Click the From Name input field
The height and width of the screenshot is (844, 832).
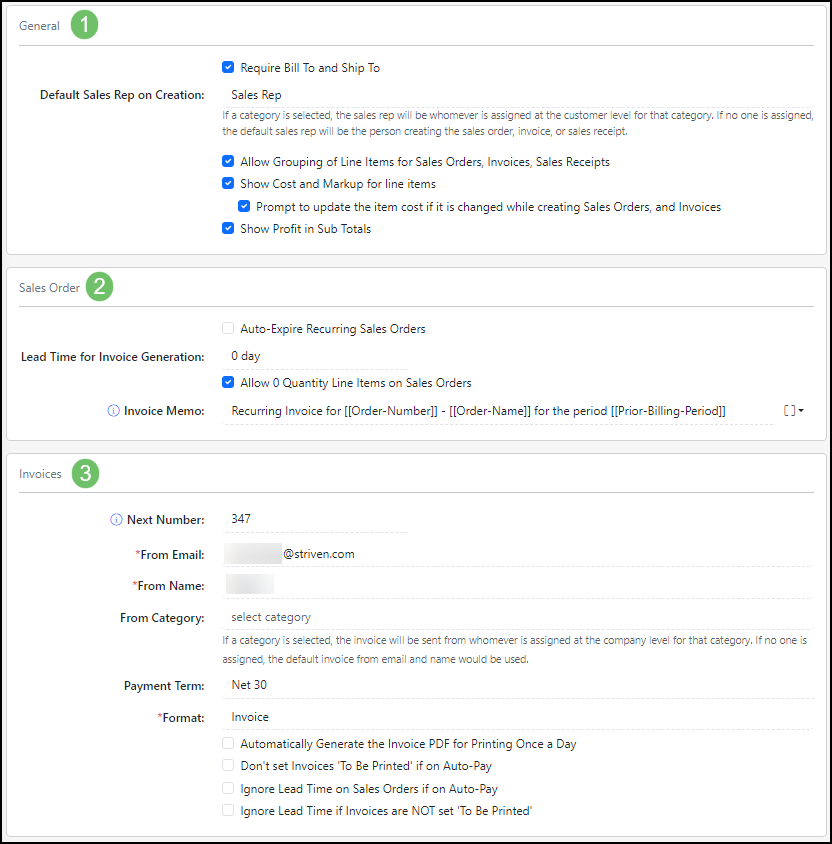coord(517,585)
